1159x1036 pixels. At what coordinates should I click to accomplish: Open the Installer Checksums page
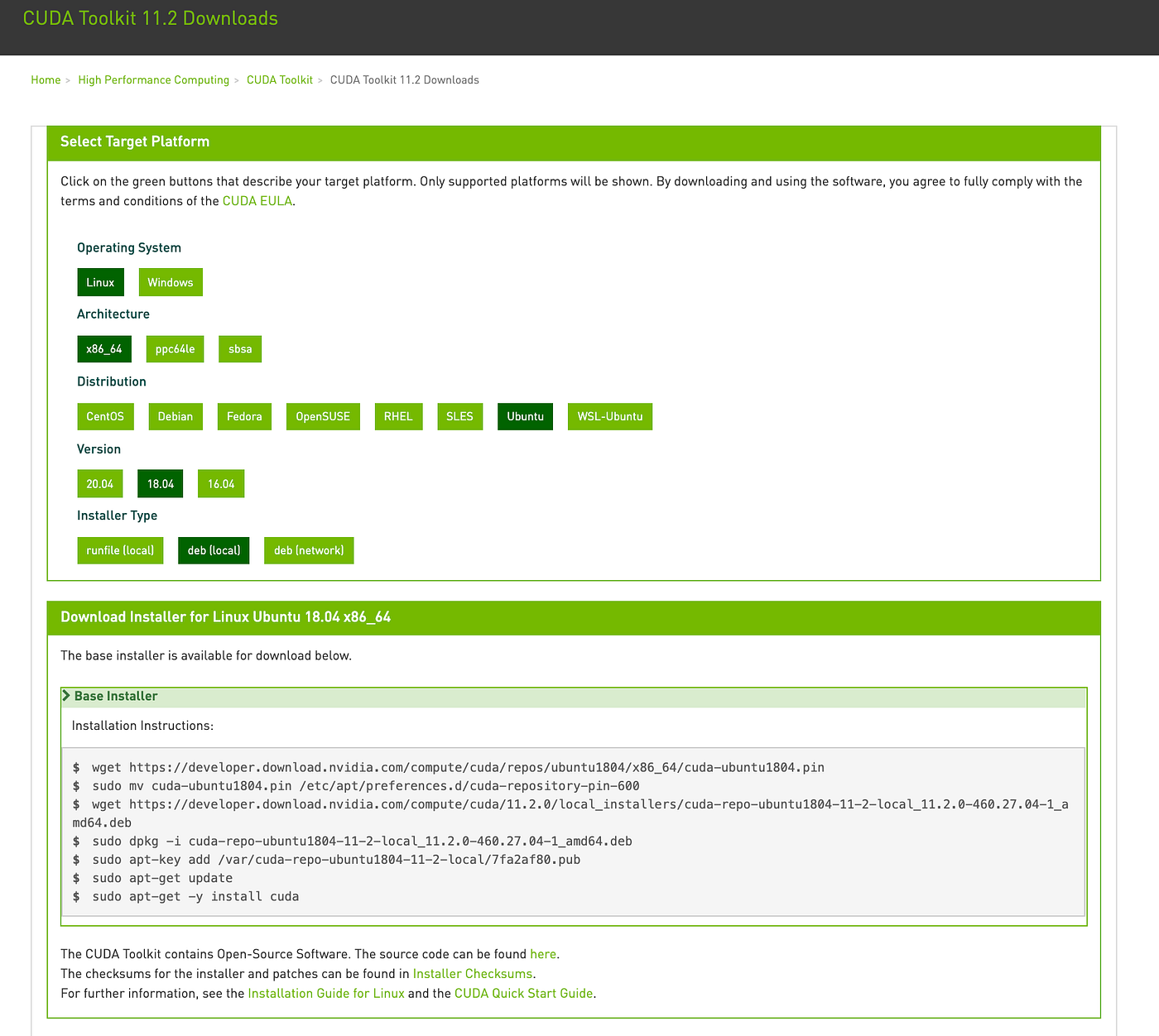[x=472, y=973]
